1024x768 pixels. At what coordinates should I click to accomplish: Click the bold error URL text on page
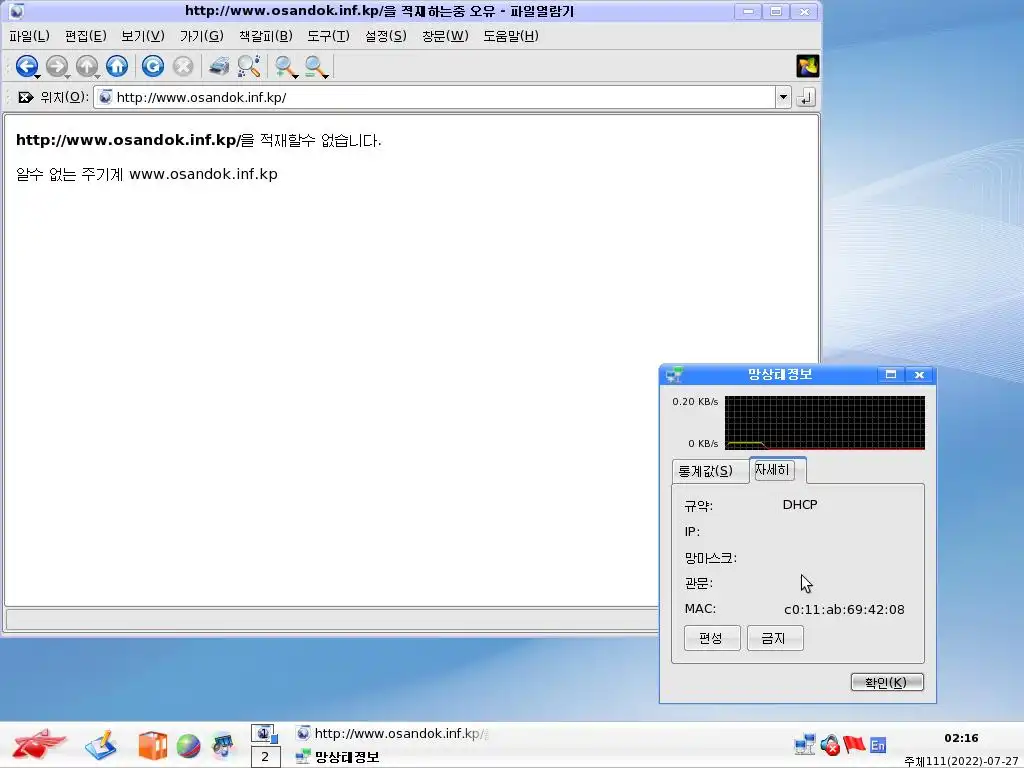128,140
